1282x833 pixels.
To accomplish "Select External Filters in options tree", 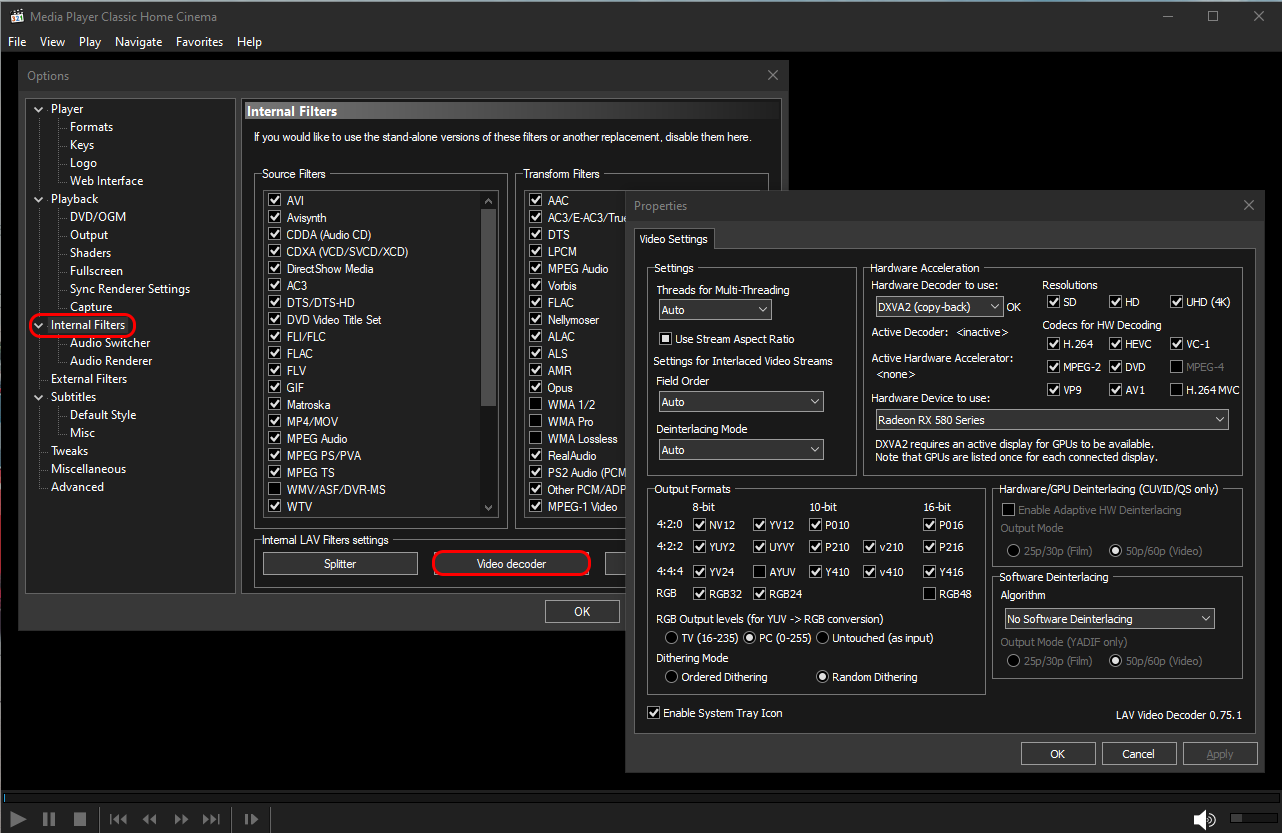I will 89,379.
